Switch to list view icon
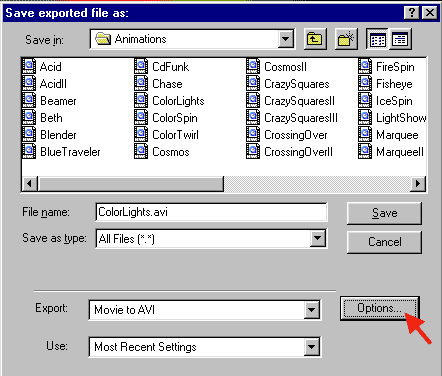 (x=377, y=39)
